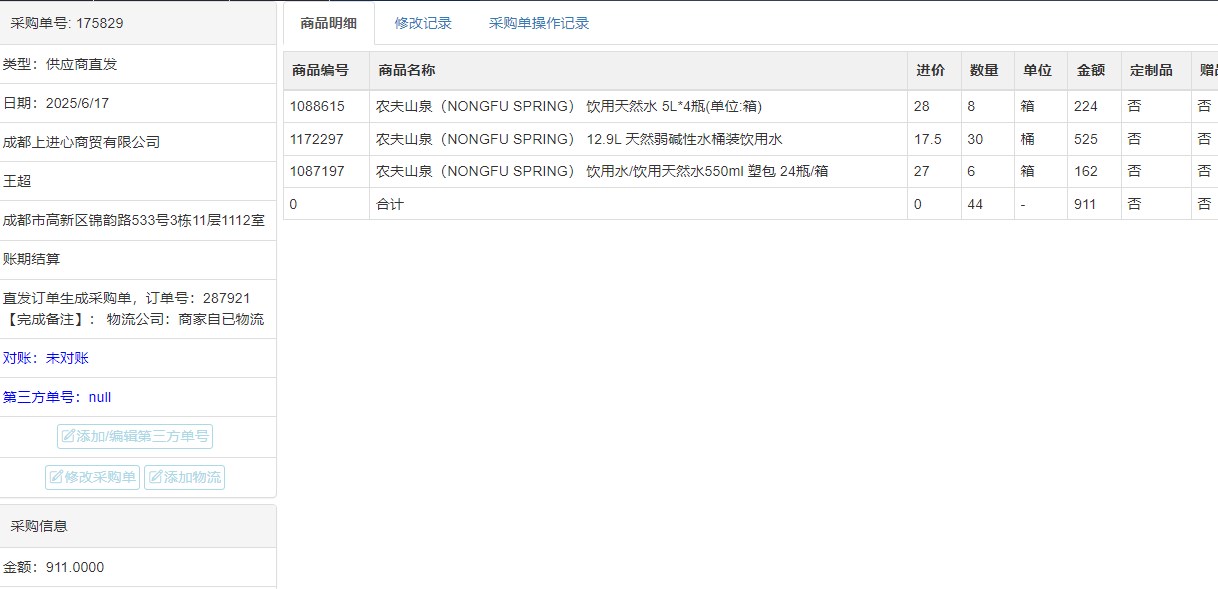This screenshot has height=589, width=1218.
Task: Click the 账期结算 row
Action: click(138, 259)
